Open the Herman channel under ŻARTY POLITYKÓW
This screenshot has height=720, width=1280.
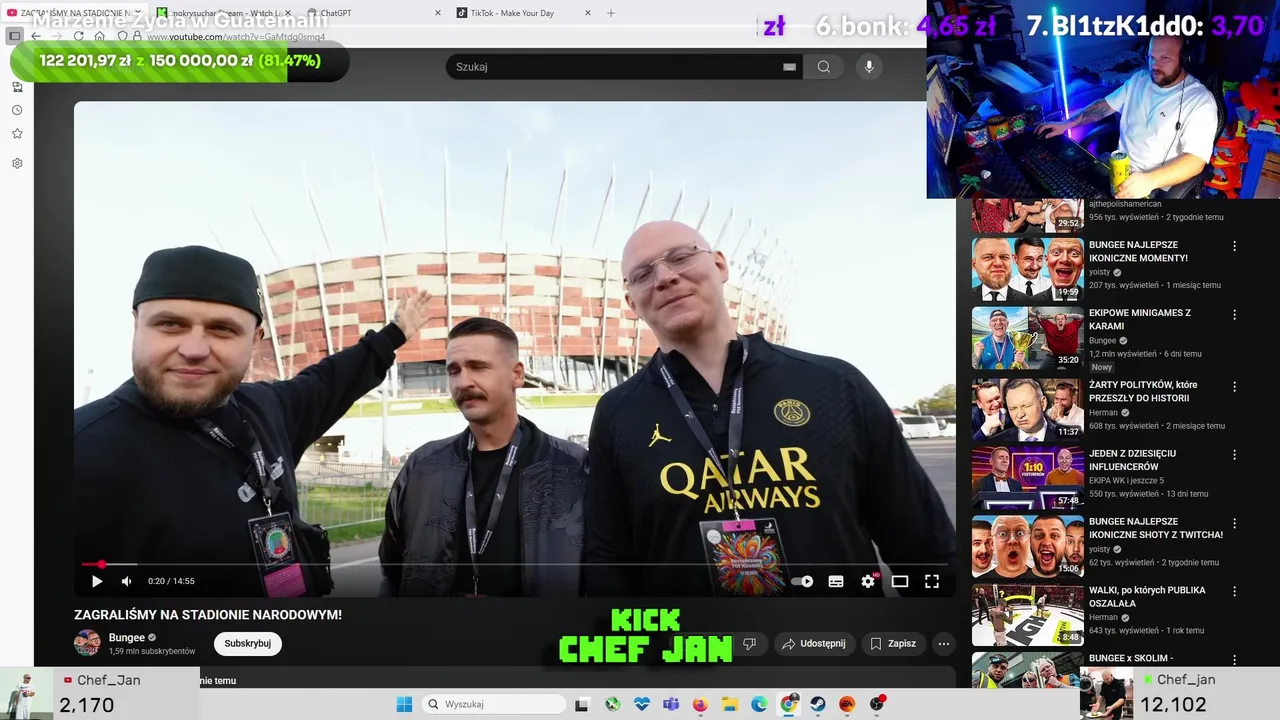[x=1103, y=412]
